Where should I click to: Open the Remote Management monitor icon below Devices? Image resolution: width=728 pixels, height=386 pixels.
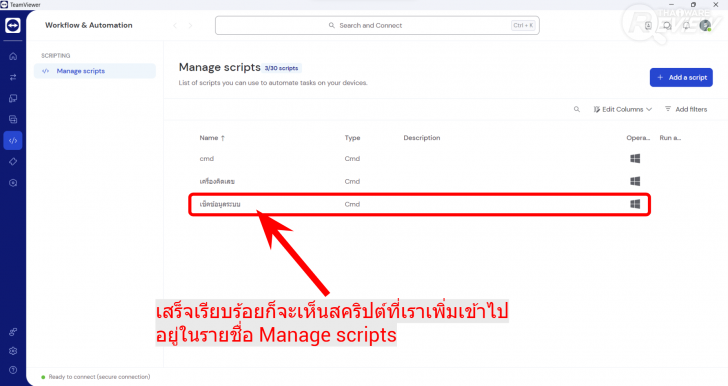tap(13, 119)
